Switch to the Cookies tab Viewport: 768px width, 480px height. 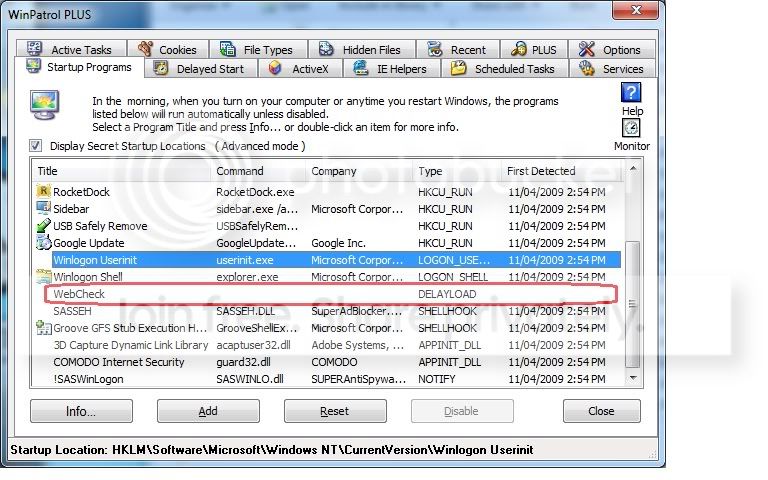click(x=168, y=49)
